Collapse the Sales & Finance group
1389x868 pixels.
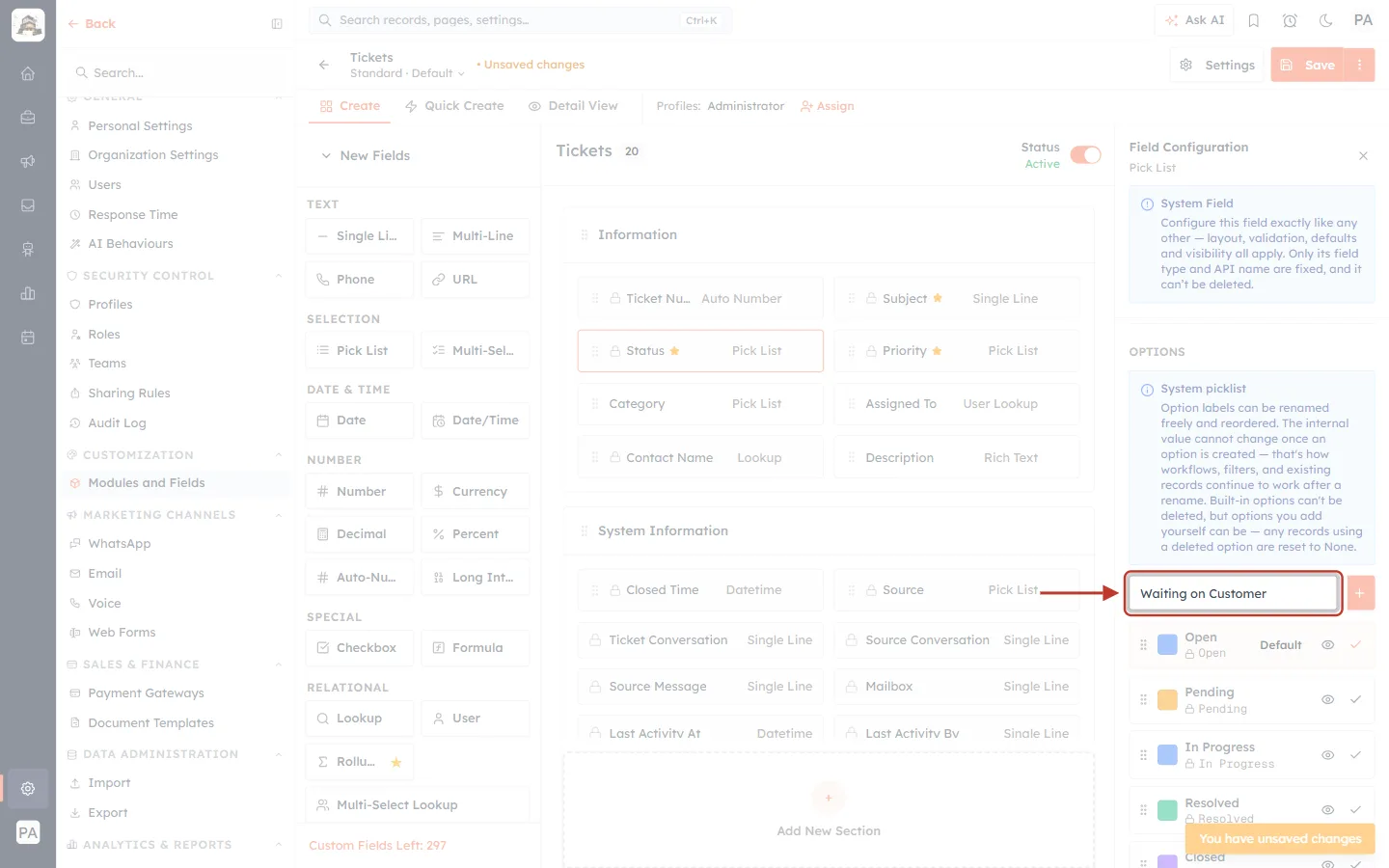(279, 665)
